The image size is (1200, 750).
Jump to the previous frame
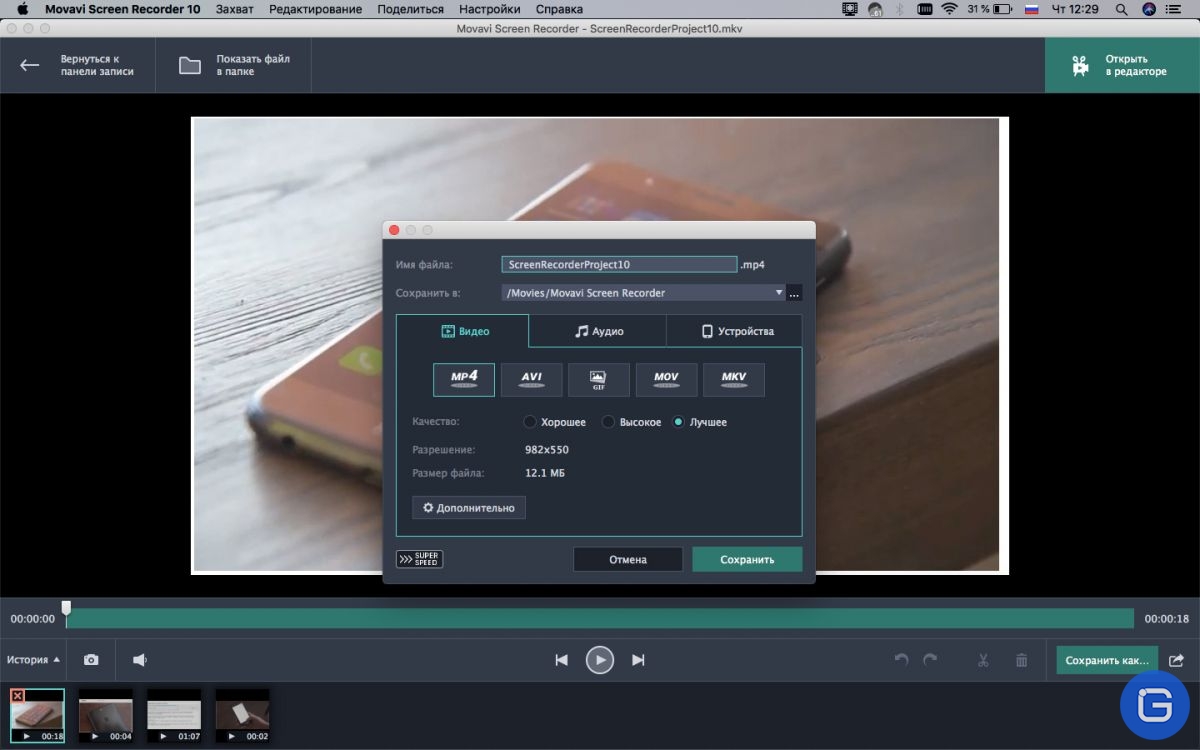tap(562, 660)
